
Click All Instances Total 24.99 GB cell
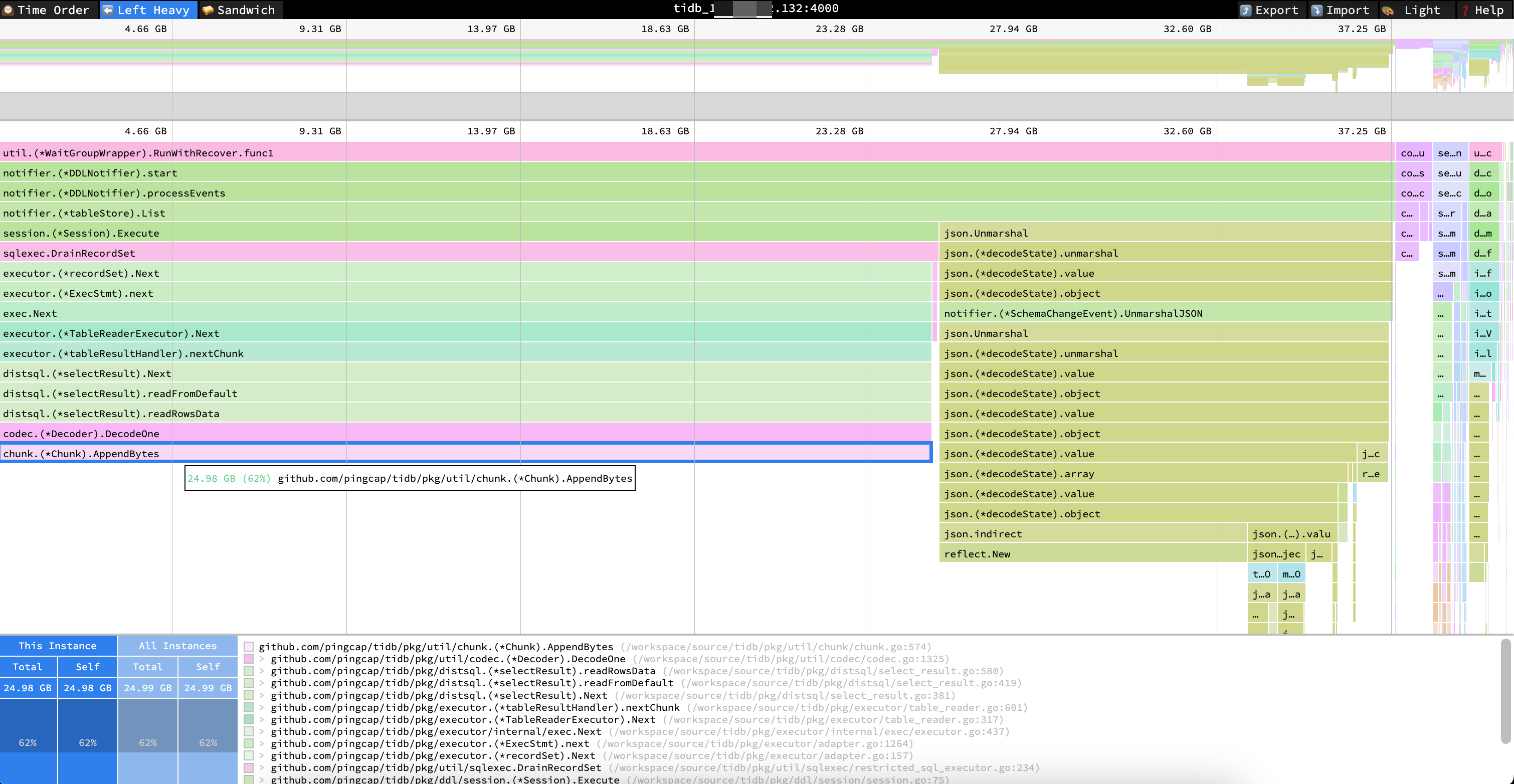pos(147,688)
